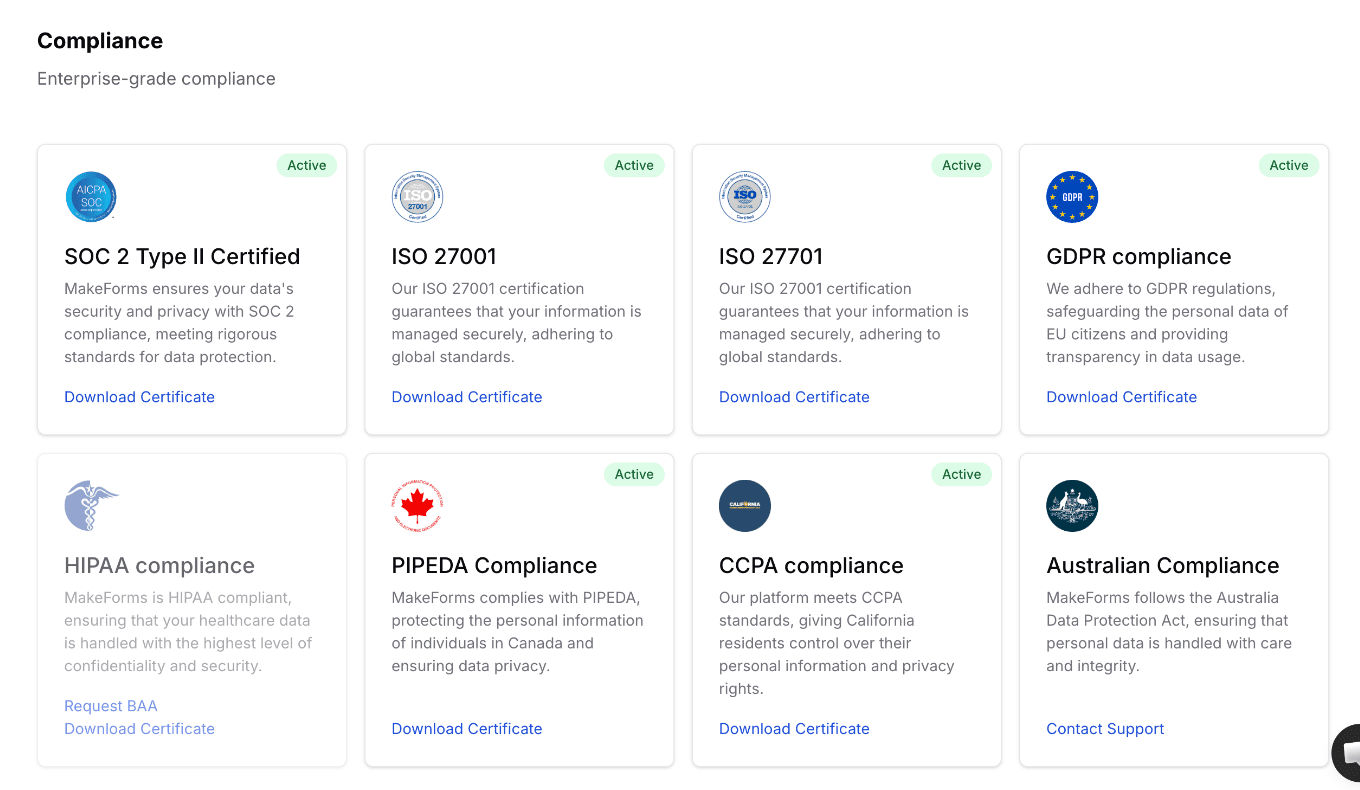Click Contact Support under Australian Compliance
1360x790 pixels.
click(1105, 729)
